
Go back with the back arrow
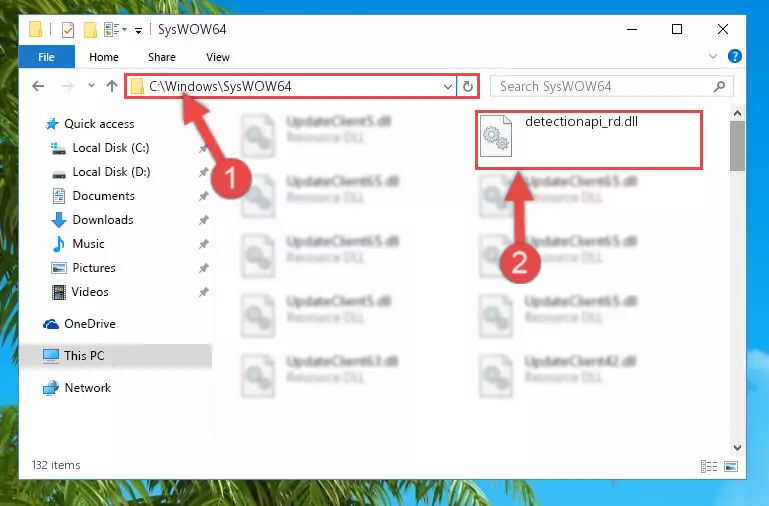tap(38, 86)
